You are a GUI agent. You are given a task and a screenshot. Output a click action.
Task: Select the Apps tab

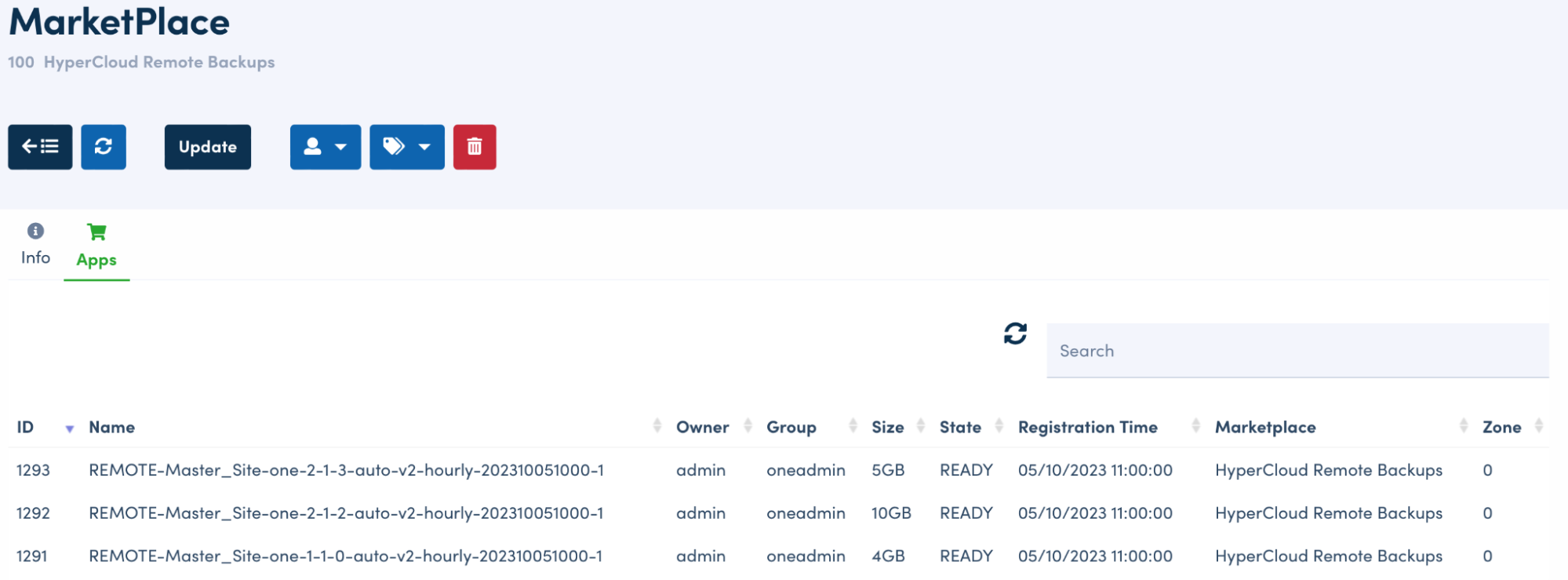pyautogui.click(x=96, y=260)
